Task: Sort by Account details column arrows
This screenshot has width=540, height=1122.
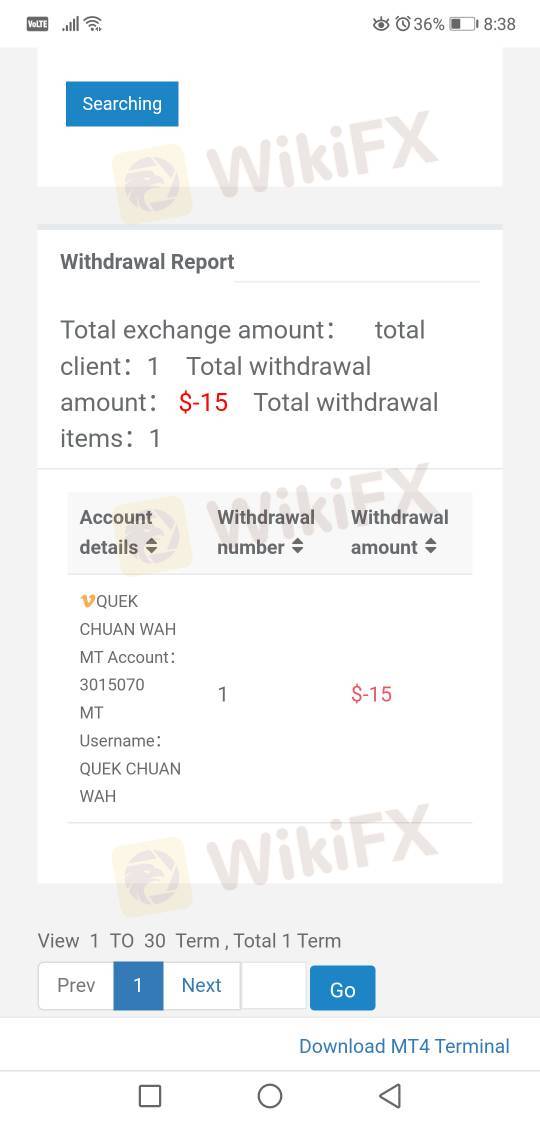Action: click(151, 547)
